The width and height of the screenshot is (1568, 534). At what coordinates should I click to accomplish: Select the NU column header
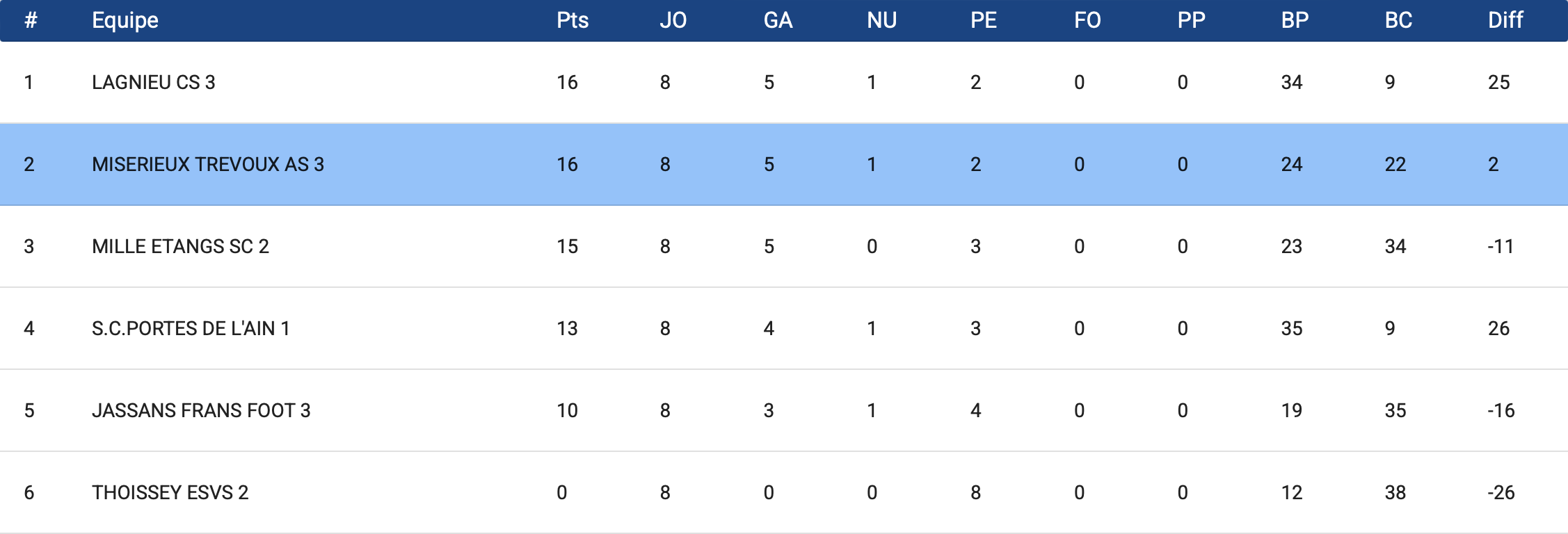(881, 20)
